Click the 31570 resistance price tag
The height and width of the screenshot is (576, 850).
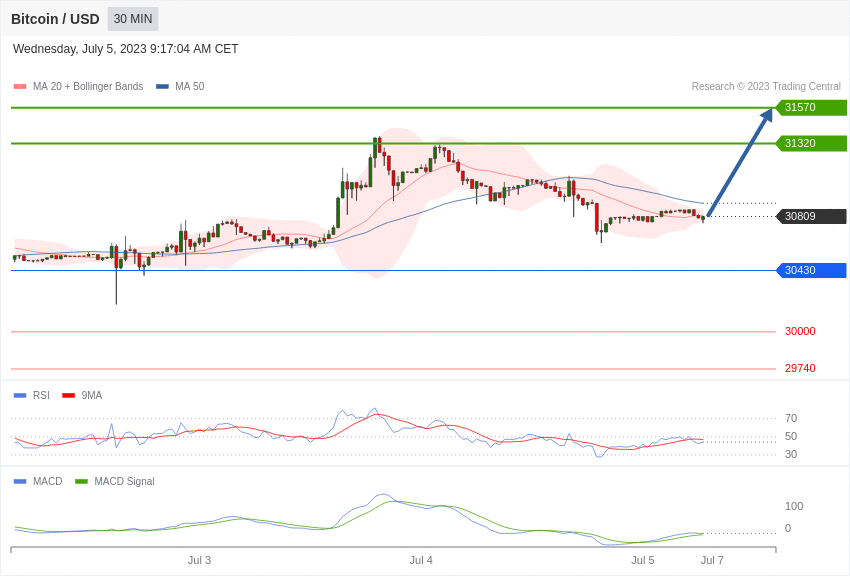(x=812, y=107)
